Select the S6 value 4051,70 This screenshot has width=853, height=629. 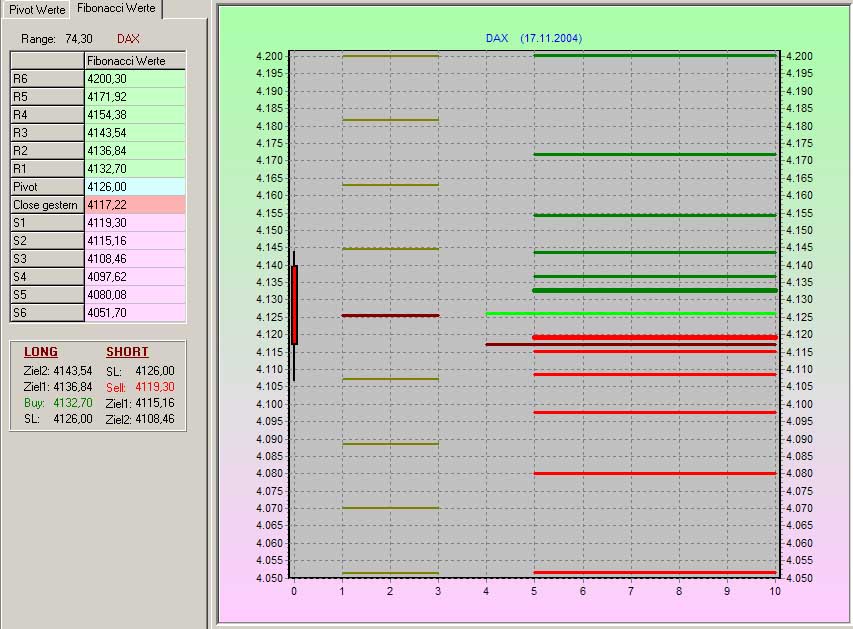(135, 312)
